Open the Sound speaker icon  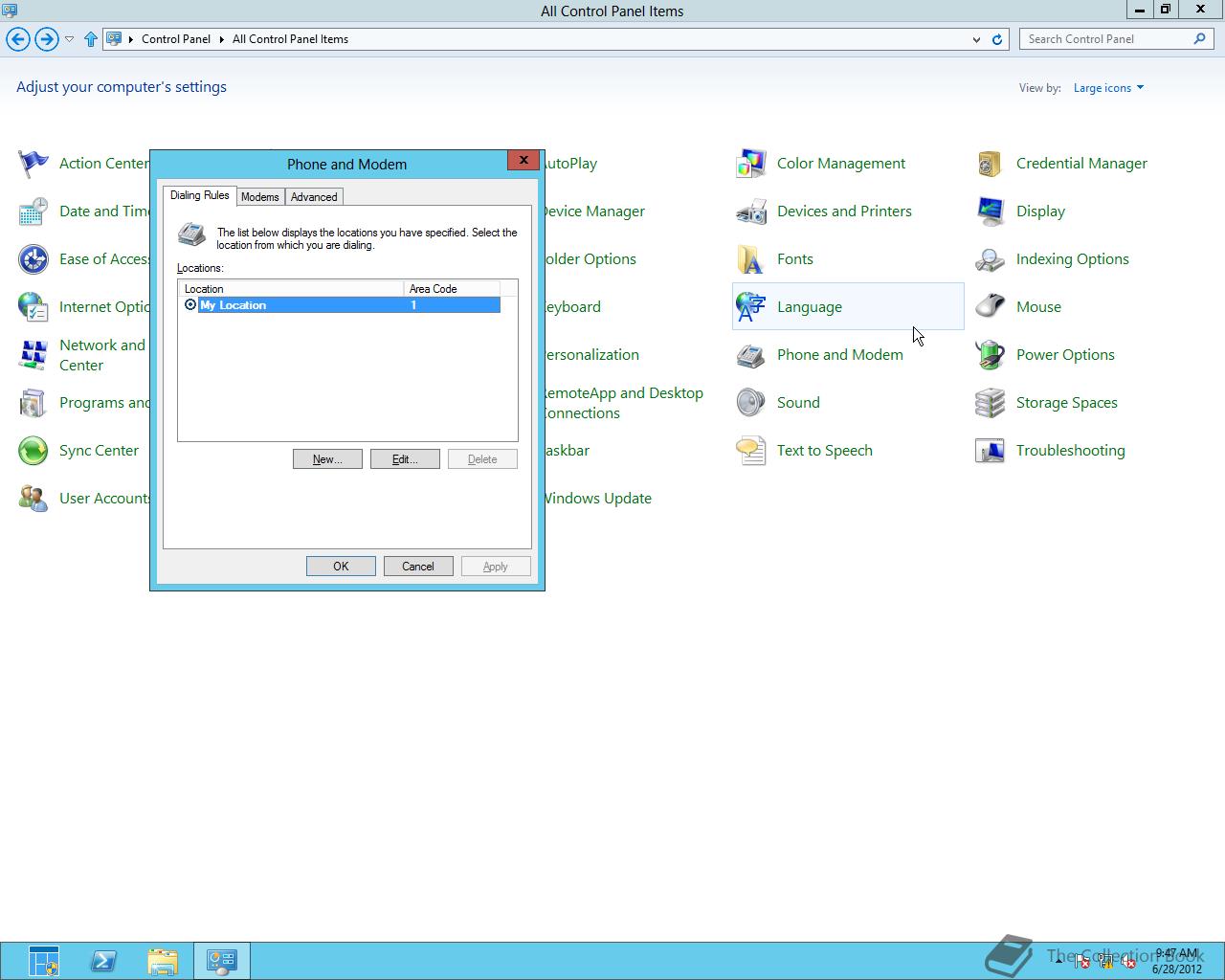[751, 403]
